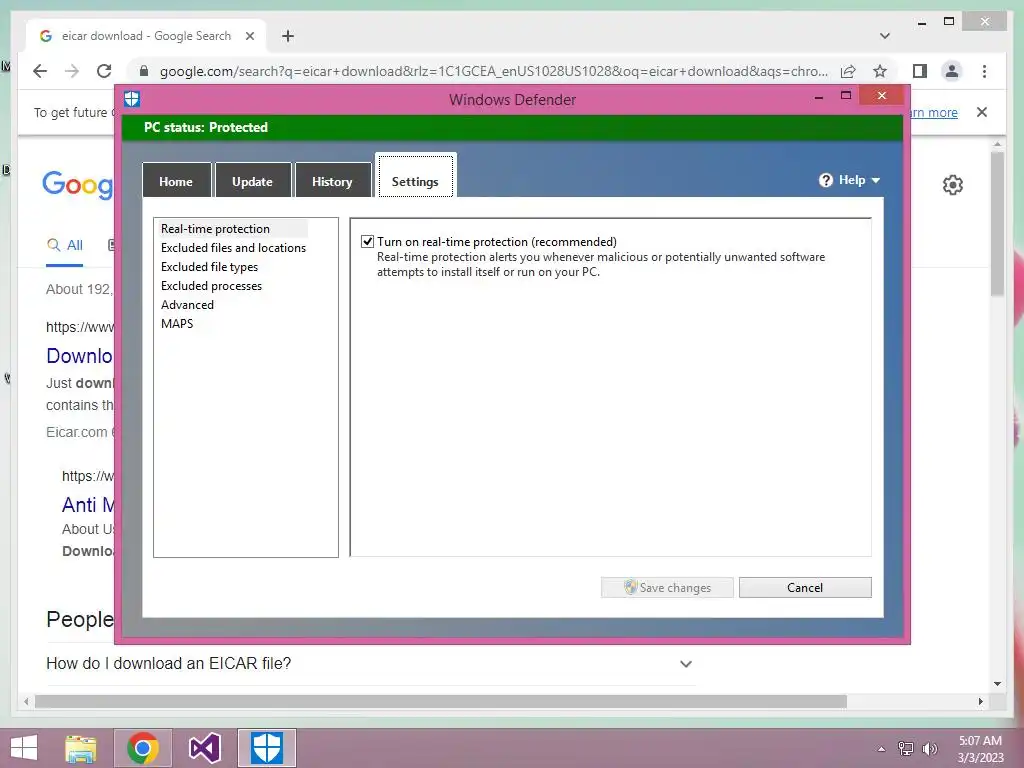Open Advanced settings entry
Screen dimensions: 1024x768
coord(187,304)
